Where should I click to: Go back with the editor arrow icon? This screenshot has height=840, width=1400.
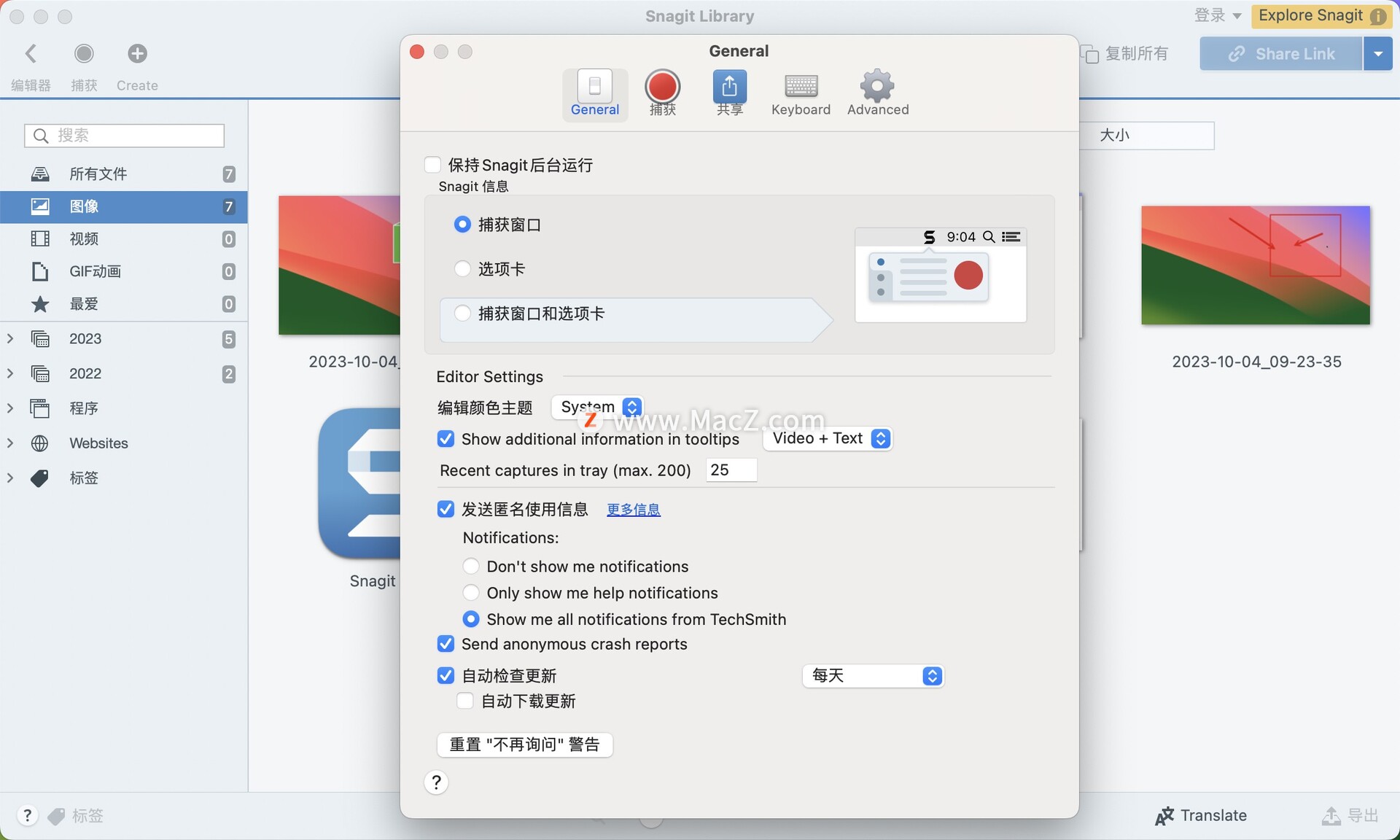pos(31,53)
